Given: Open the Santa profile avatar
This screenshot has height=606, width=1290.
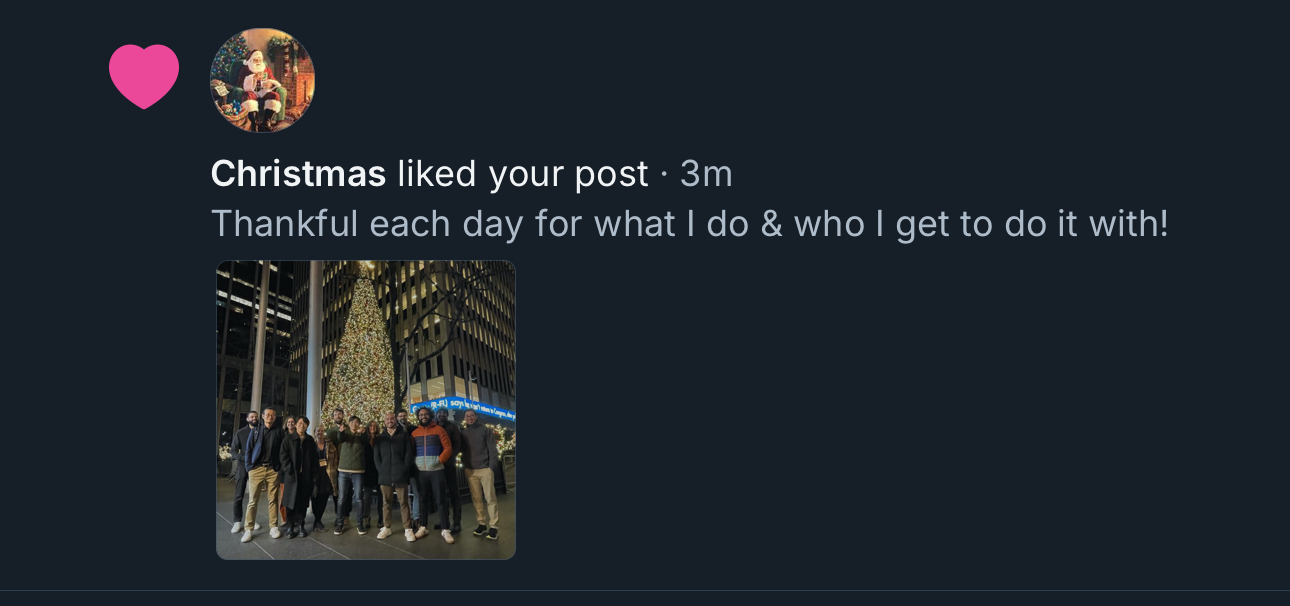Looking at the screenshot, I should coord(262,80).
